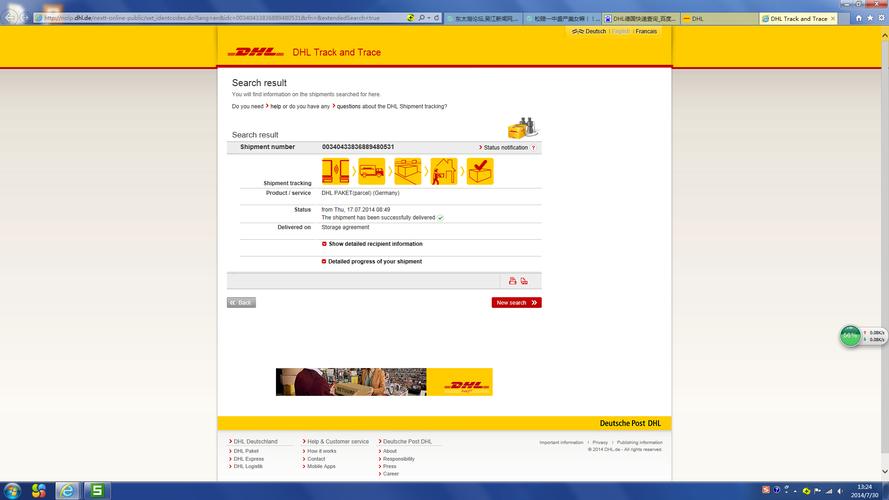Click the green S application taskbar icon
This screenshot has width=889, height=500.
click(97, 490)
